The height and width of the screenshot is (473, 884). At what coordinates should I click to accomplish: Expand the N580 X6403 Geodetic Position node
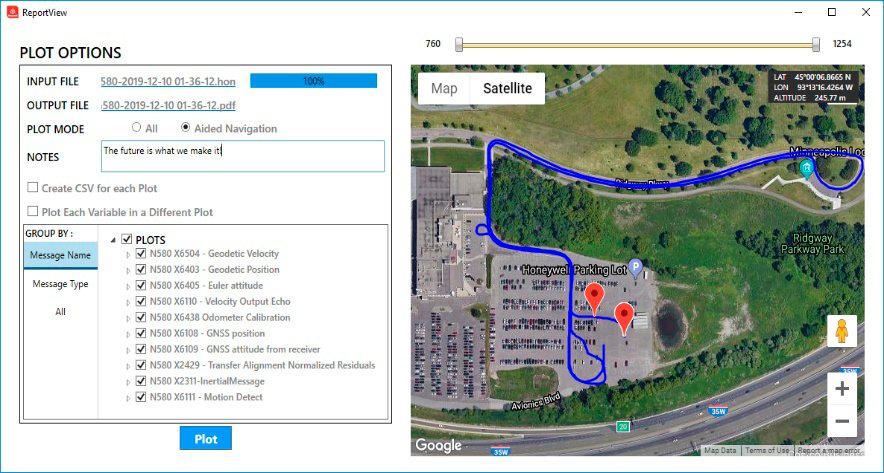point(128,270)
